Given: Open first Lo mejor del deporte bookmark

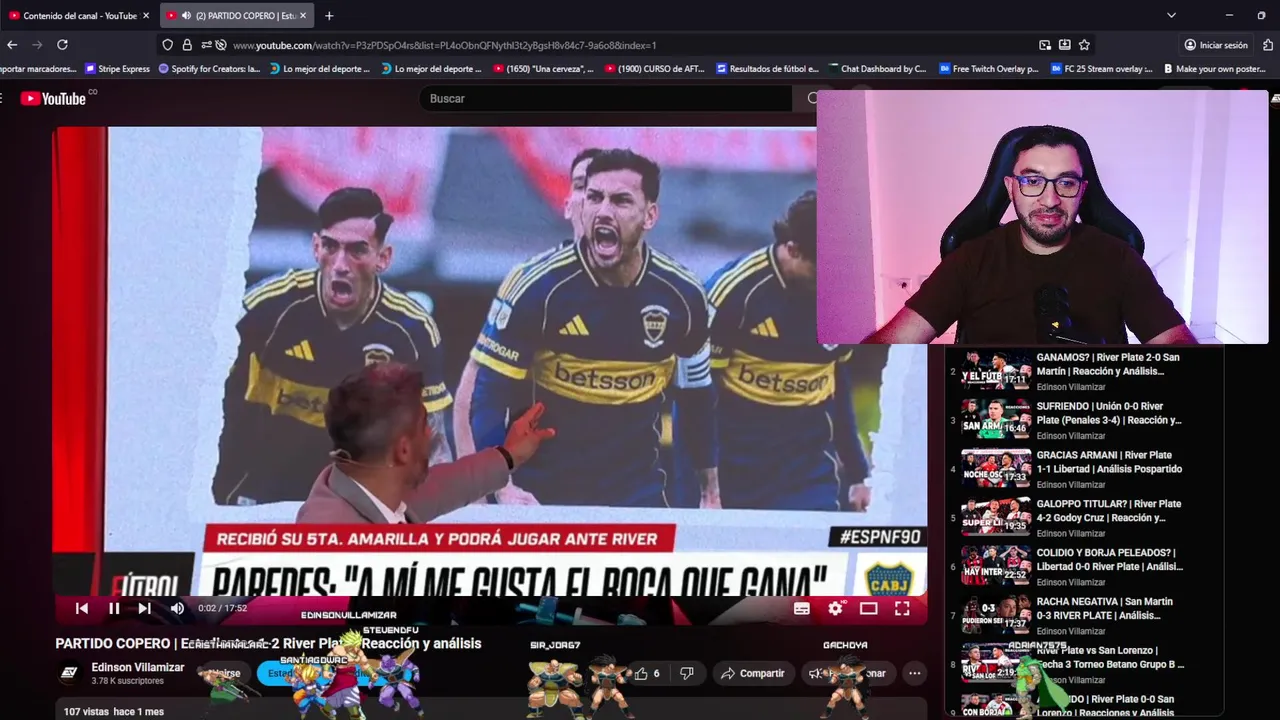Looking at the screenshot, I should click(x=320, y=69).
